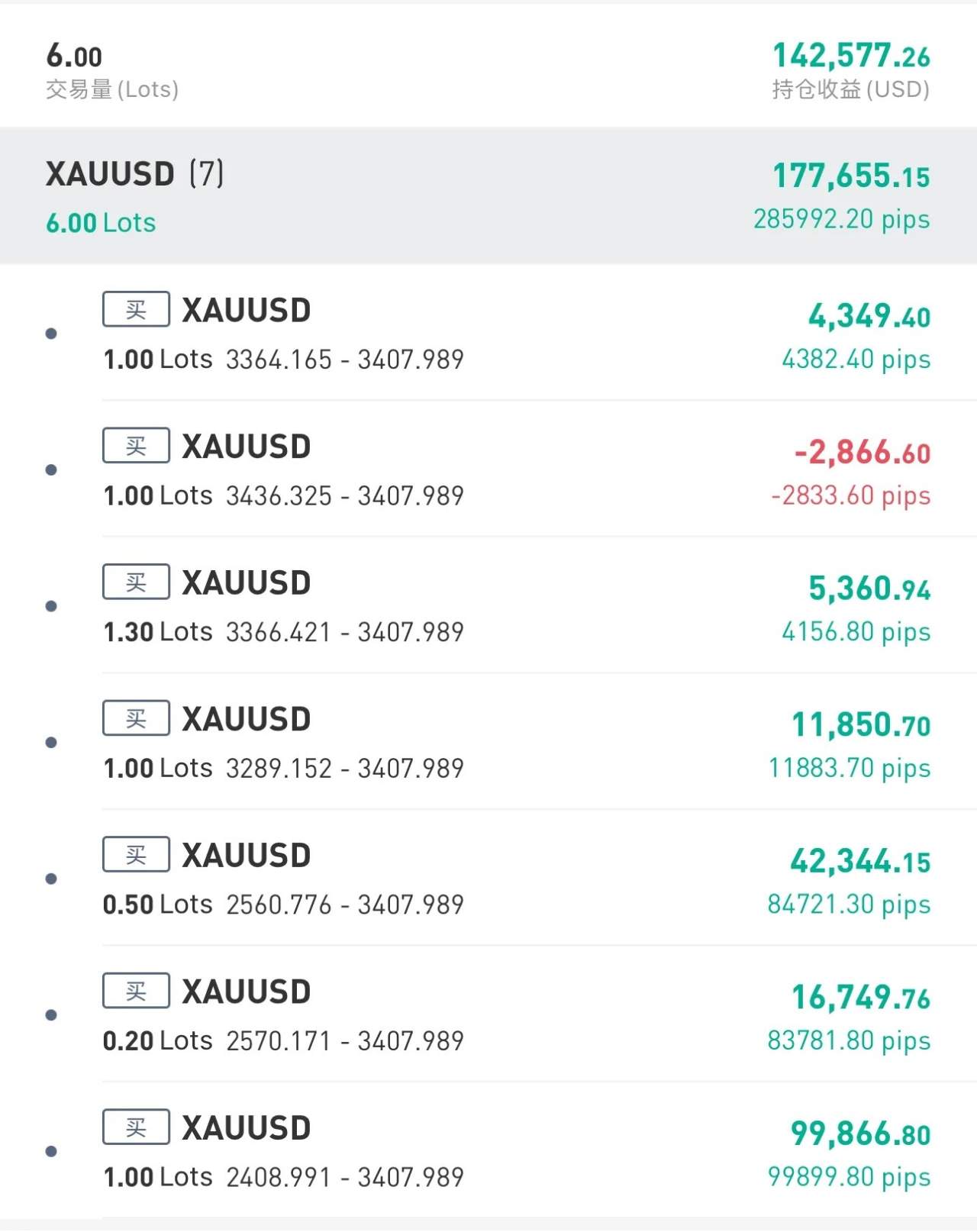
Task: Select the buy badge on the 2570.171 position
Action: [x=136, y=991]
